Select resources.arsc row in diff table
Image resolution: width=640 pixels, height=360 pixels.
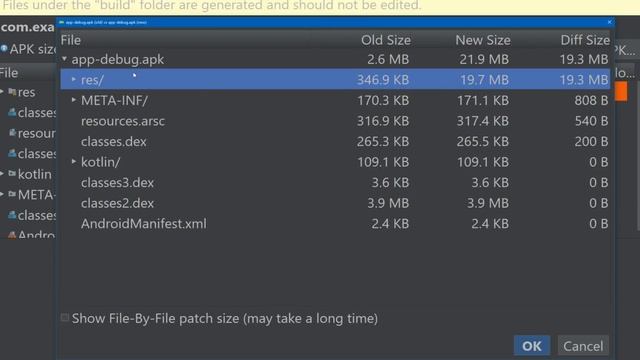point(335,121)
